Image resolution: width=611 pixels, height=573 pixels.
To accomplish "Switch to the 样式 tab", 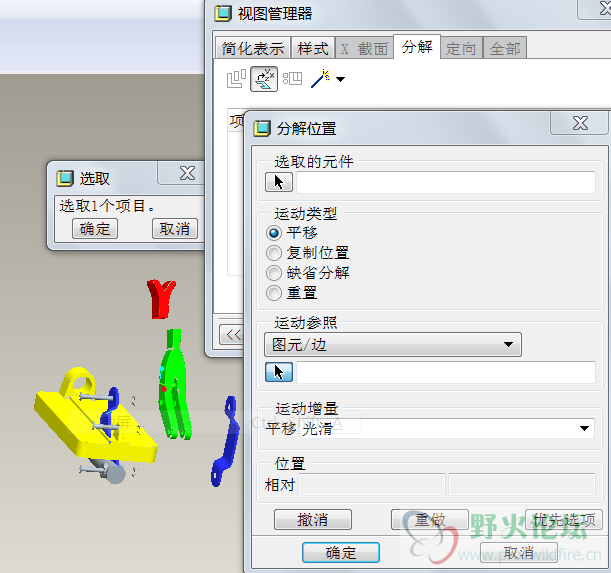I will (x=313, y=48).
